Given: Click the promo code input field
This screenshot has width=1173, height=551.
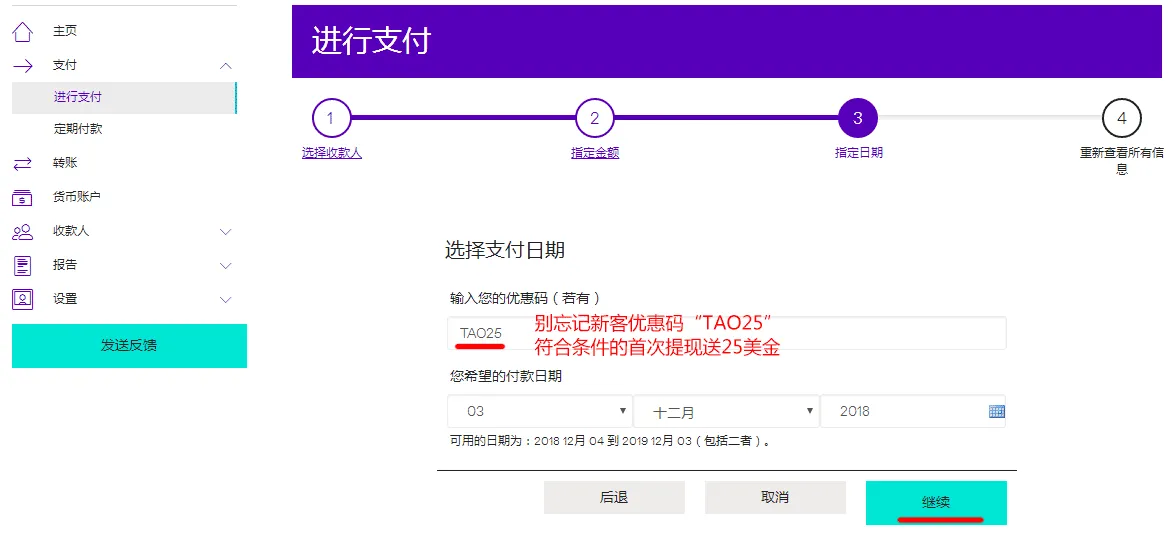Looking at the screenshot, I should [726, 333].
